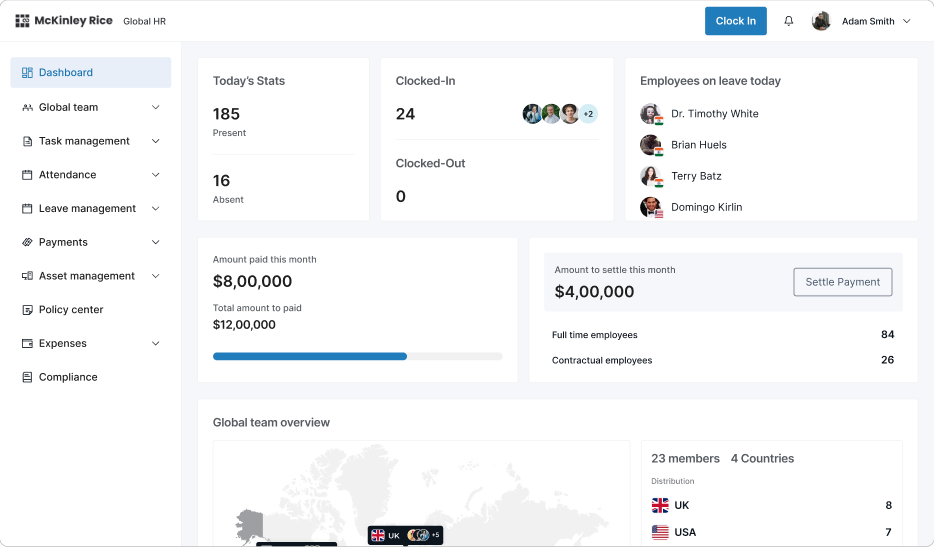Click Dr. Timothy White name
The width and height of the screenshot is (934, 547).
715,114
